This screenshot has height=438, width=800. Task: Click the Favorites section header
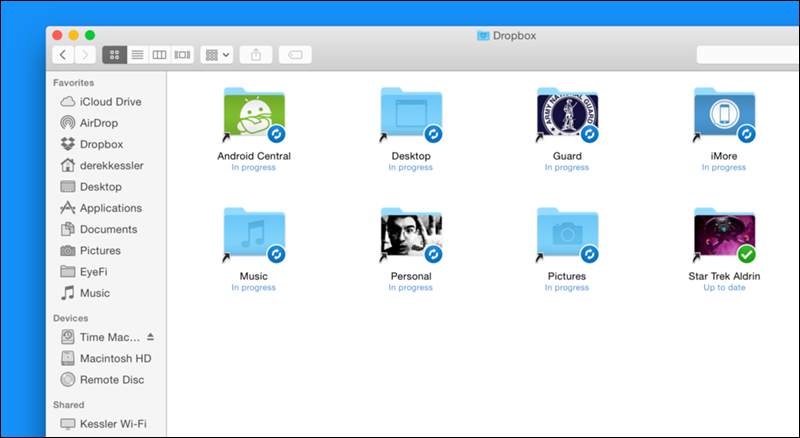point(73,83)
